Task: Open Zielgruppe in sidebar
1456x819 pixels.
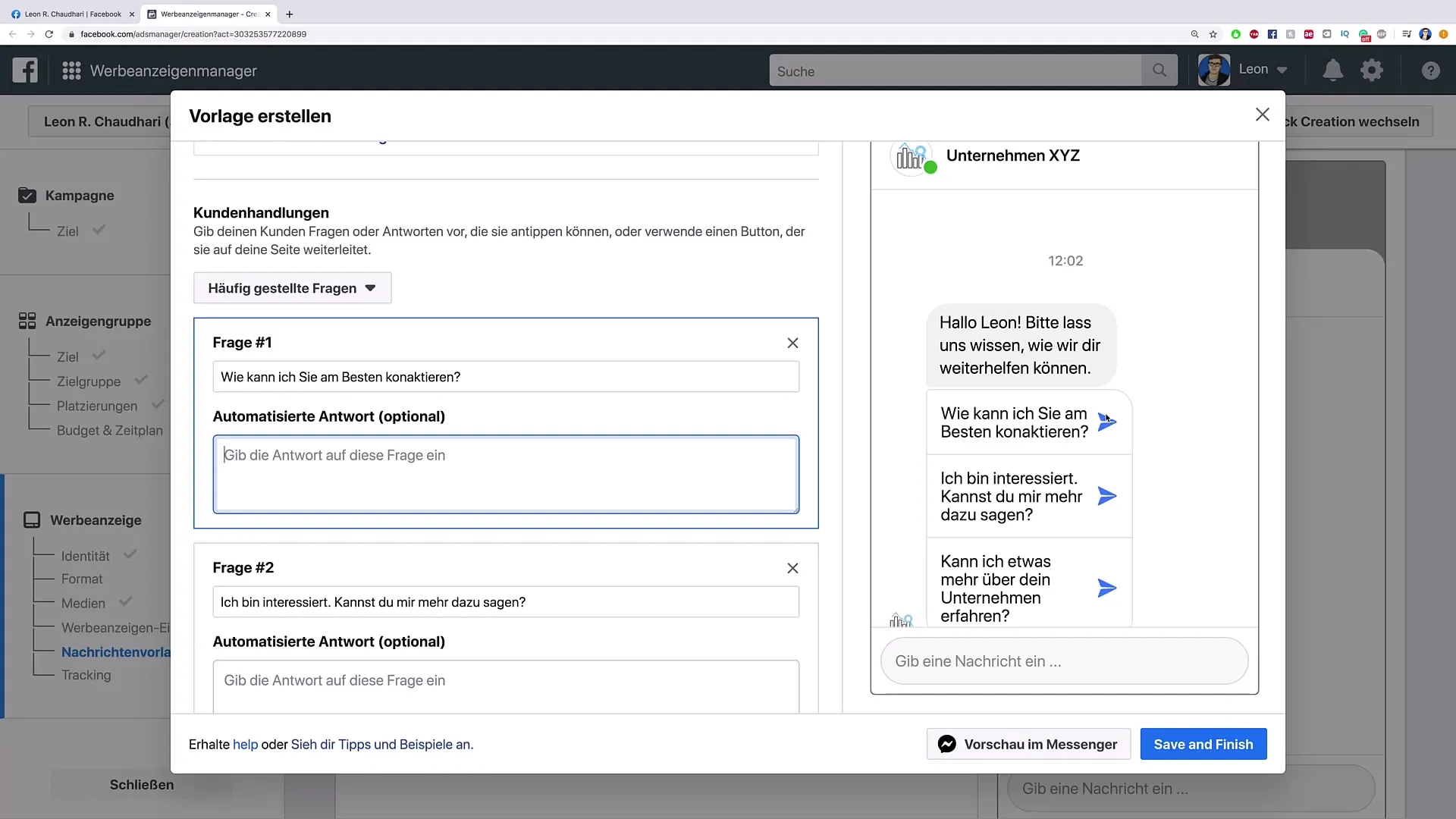Action: [x=89, y=381]
